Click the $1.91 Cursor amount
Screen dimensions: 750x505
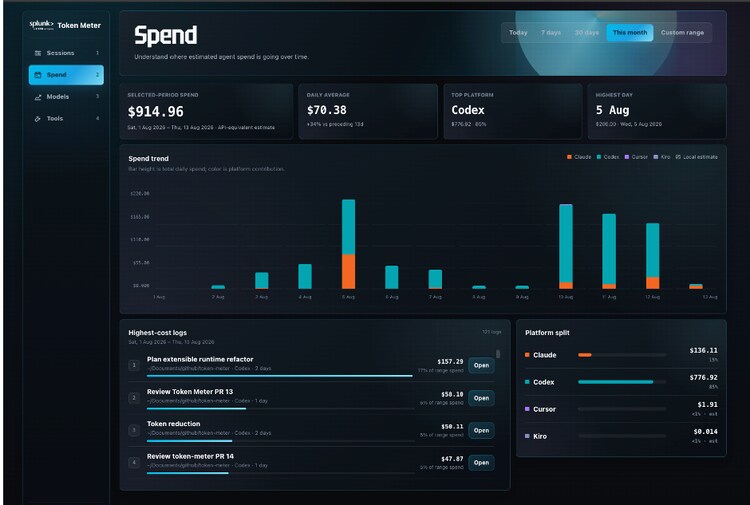[707, 405]
